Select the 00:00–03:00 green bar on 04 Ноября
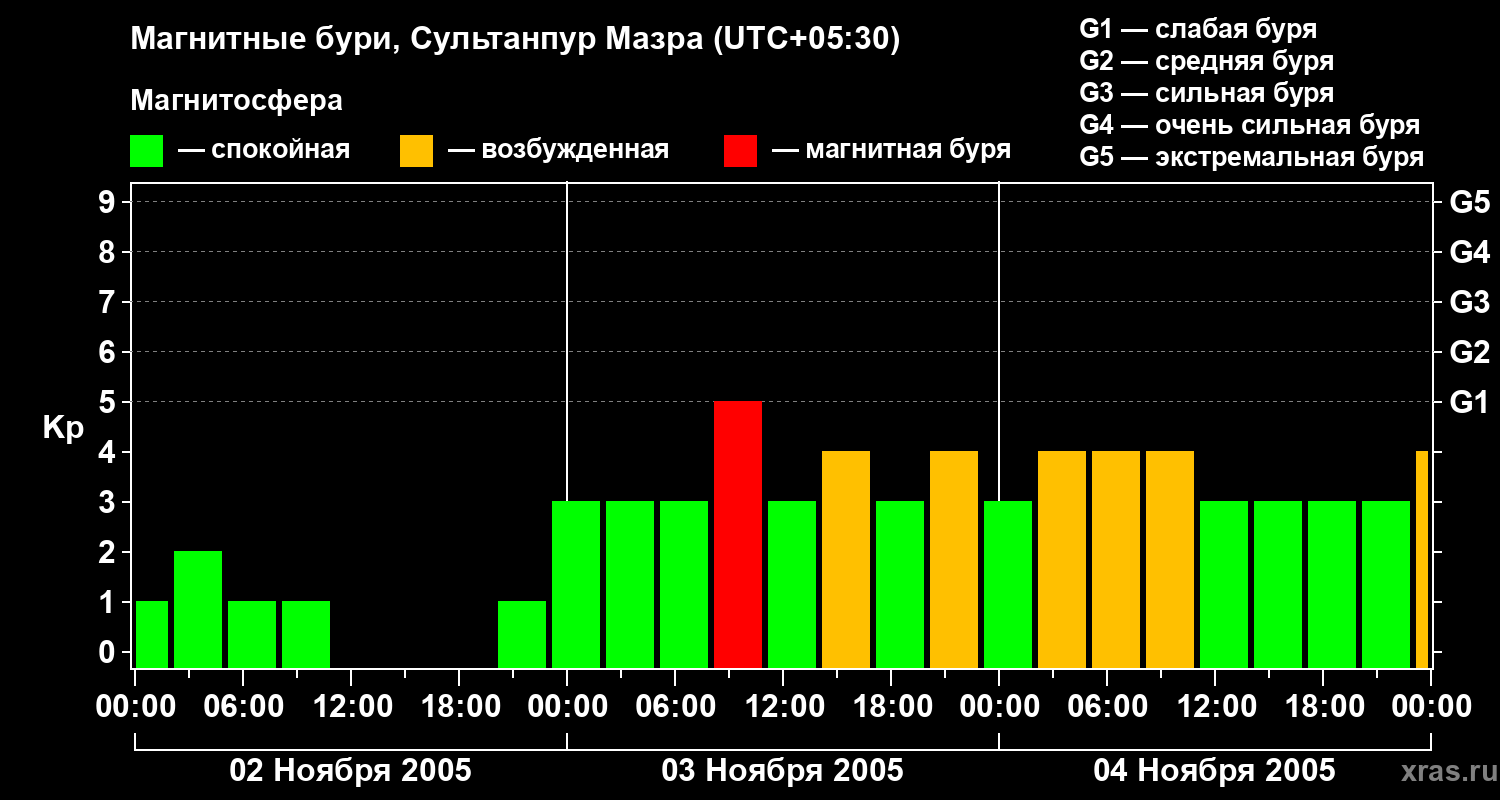Image resolution: width=1500 pixels, height=800 pixels. (1008, 585)
